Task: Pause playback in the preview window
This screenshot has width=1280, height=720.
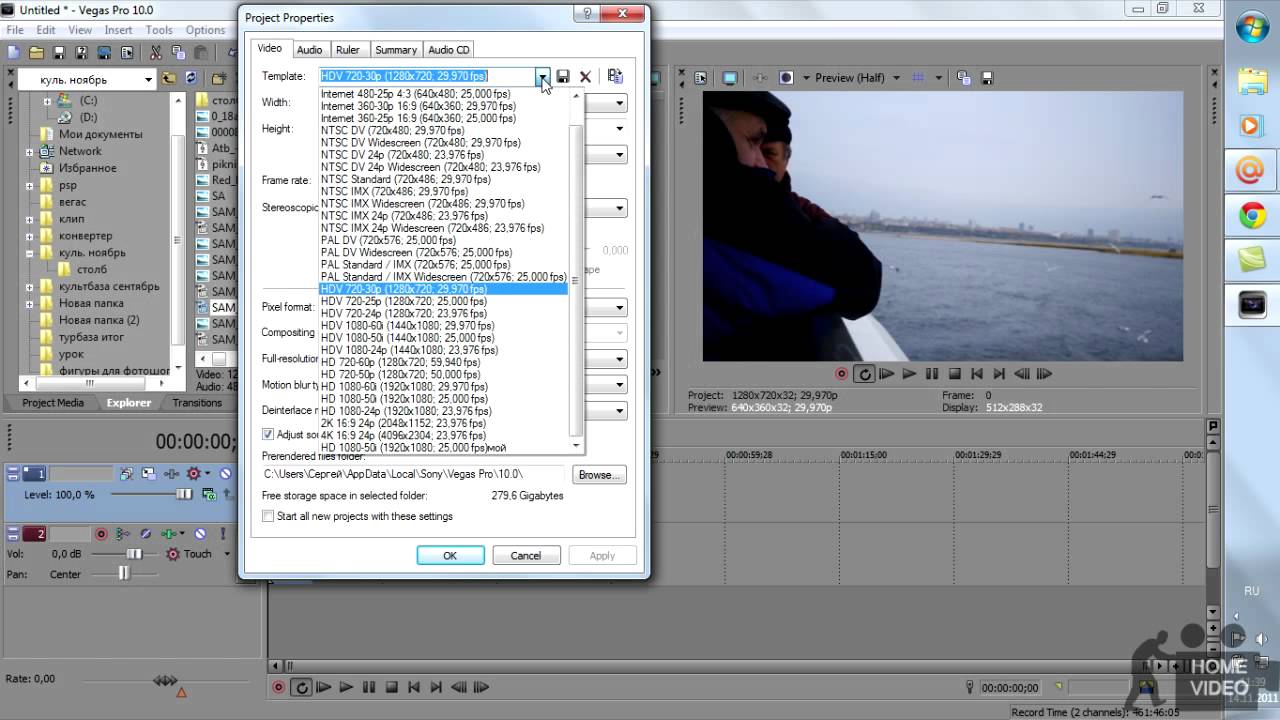Action: click(x=932, y=374)
